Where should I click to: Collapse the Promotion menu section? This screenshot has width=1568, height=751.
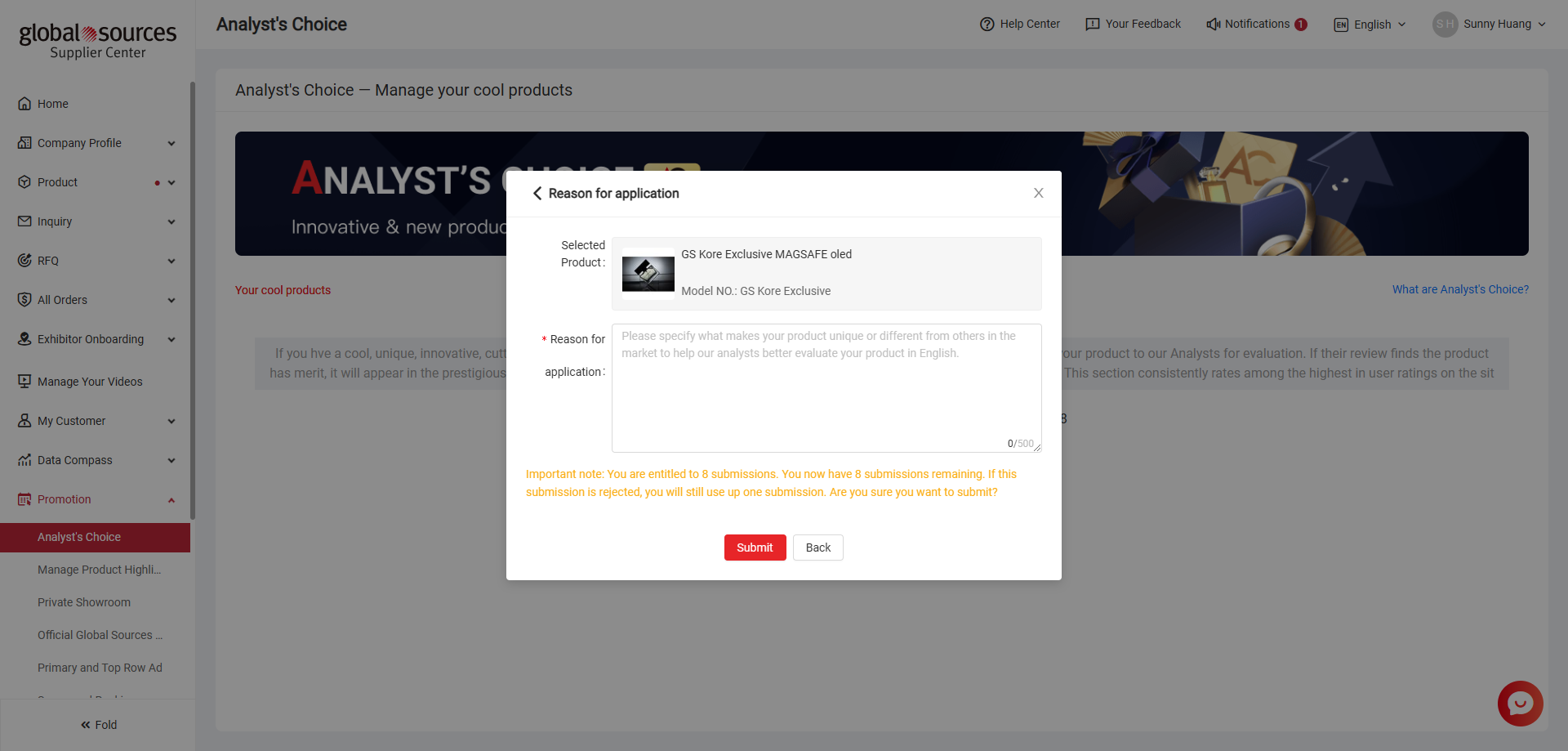(x=171, y=500)
